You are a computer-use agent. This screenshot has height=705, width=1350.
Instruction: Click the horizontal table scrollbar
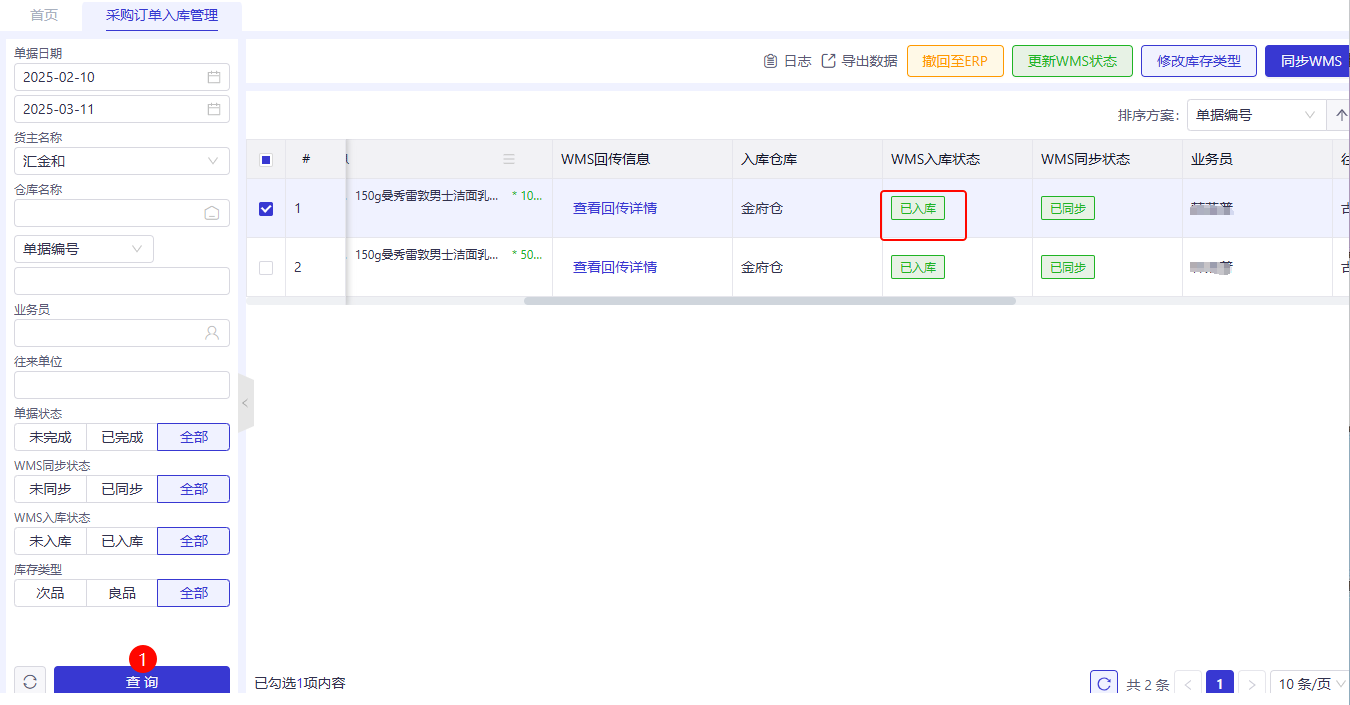(770, 300)
